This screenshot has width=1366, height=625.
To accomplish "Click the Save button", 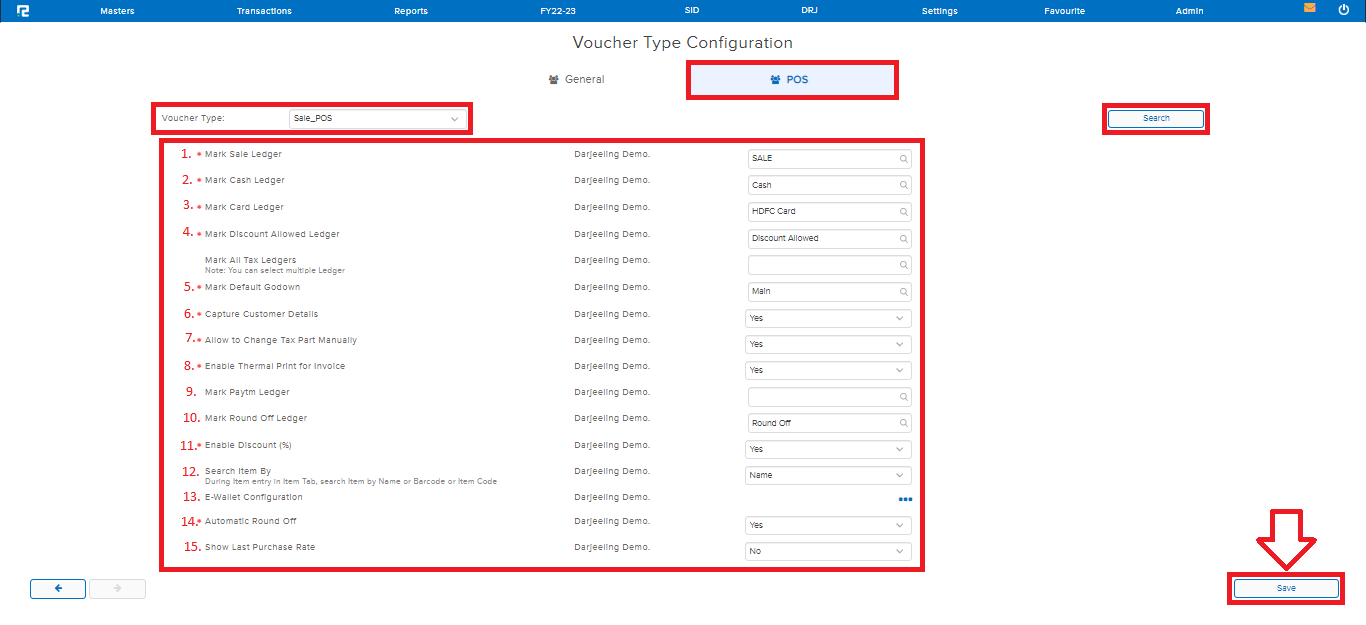I will (1285, 589).
